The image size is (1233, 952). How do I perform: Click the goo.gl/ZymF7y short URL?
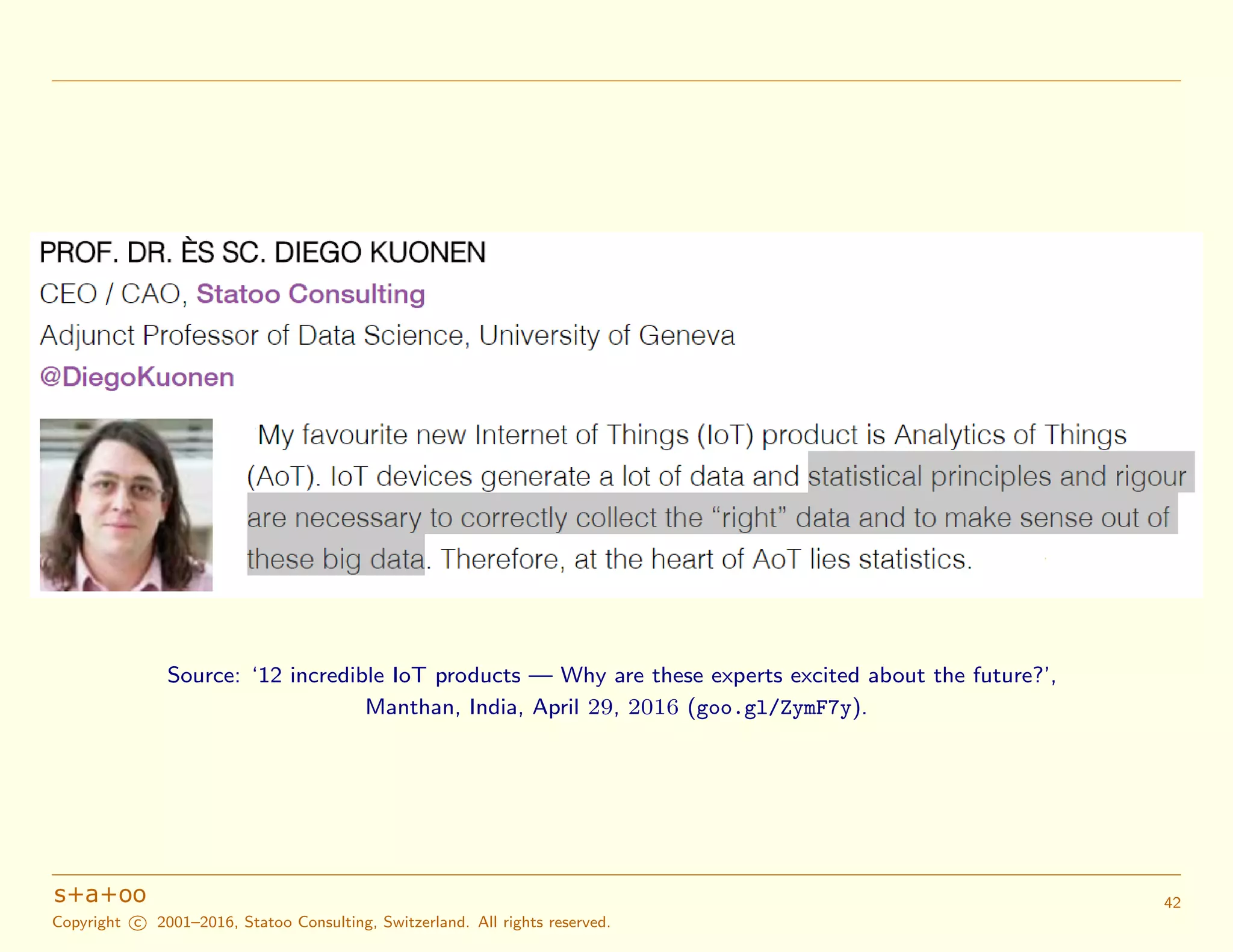click(x=774, y=708)
